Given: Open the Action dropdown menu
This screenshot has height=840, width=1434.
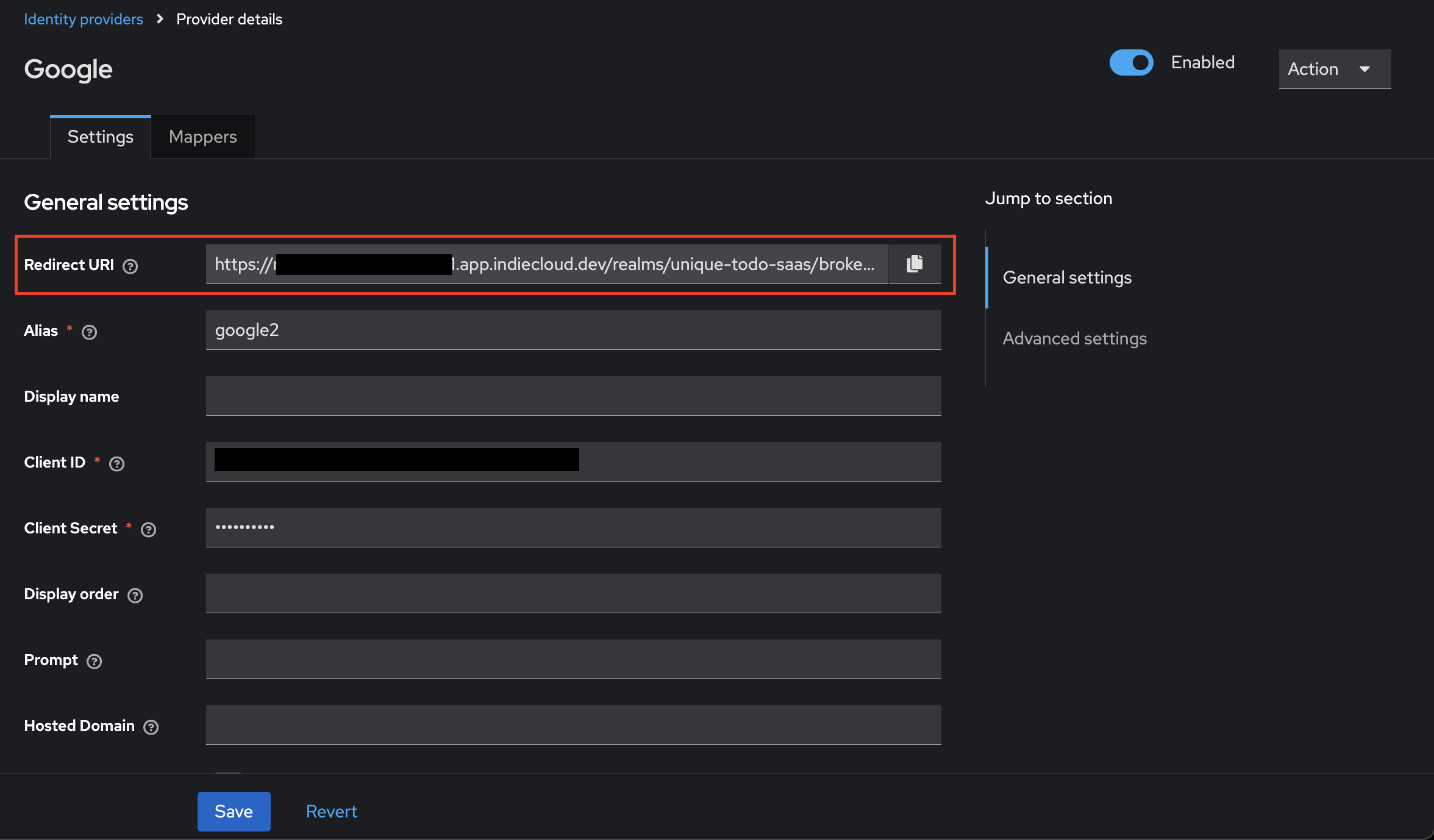Looking at the screenshot, I should tap(1335, 69).
